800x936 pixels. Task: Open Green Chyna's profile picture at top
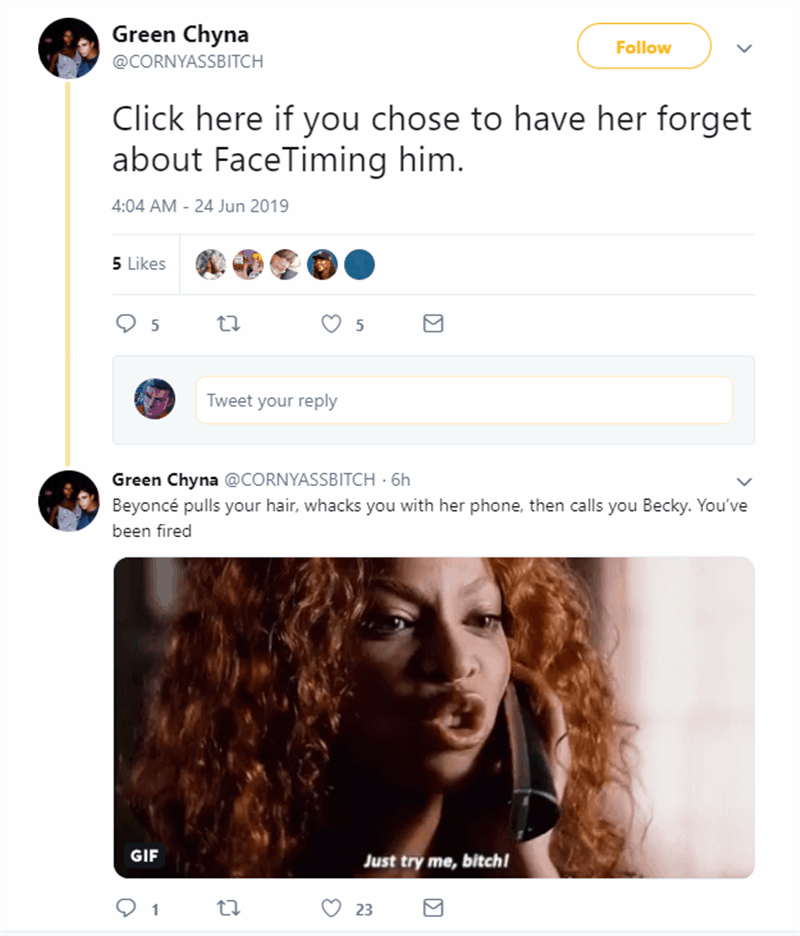67,49
